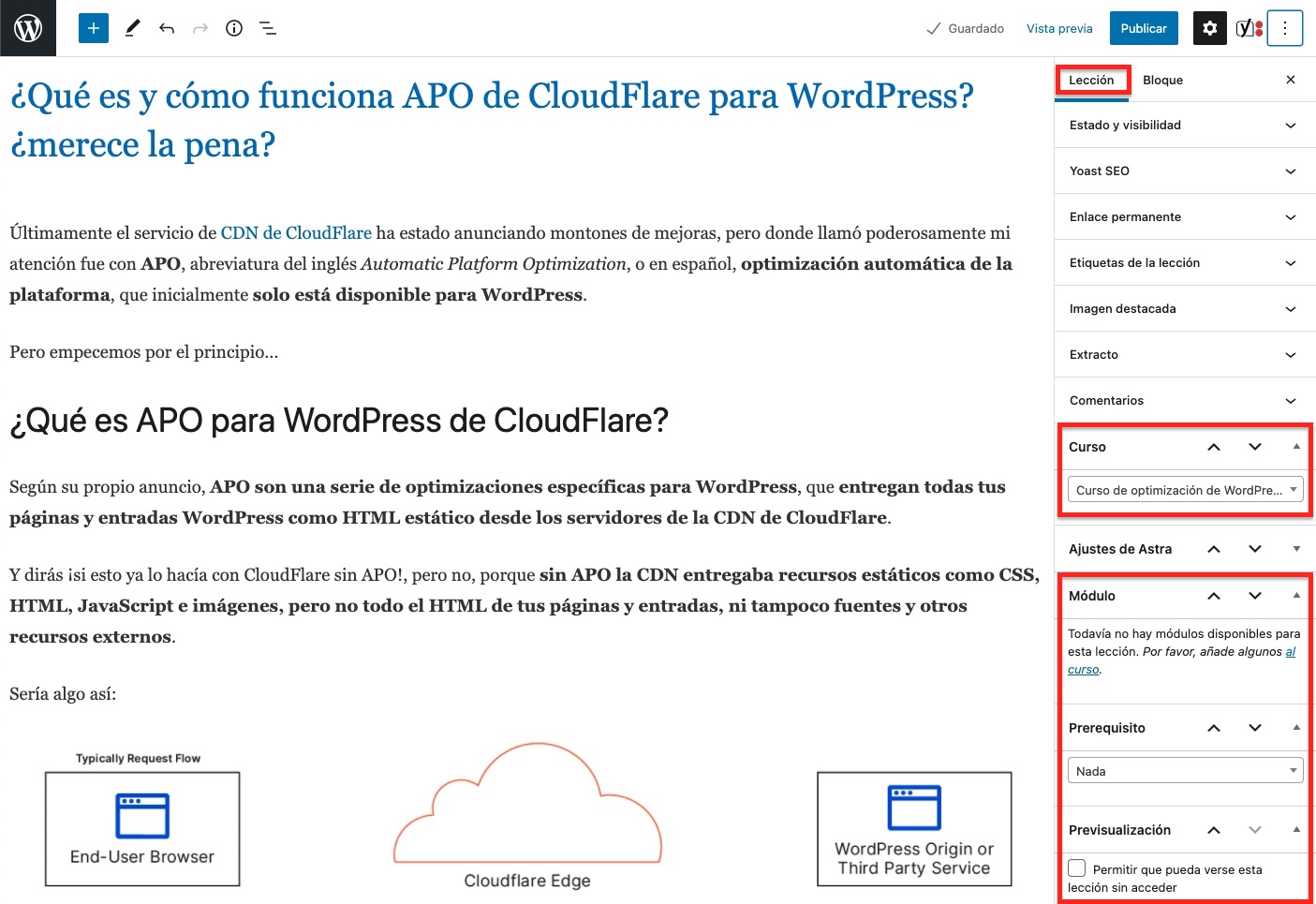Viewport: 1316px width, 904px height.
Task: Undo the last change
Action: coord(167,28)
